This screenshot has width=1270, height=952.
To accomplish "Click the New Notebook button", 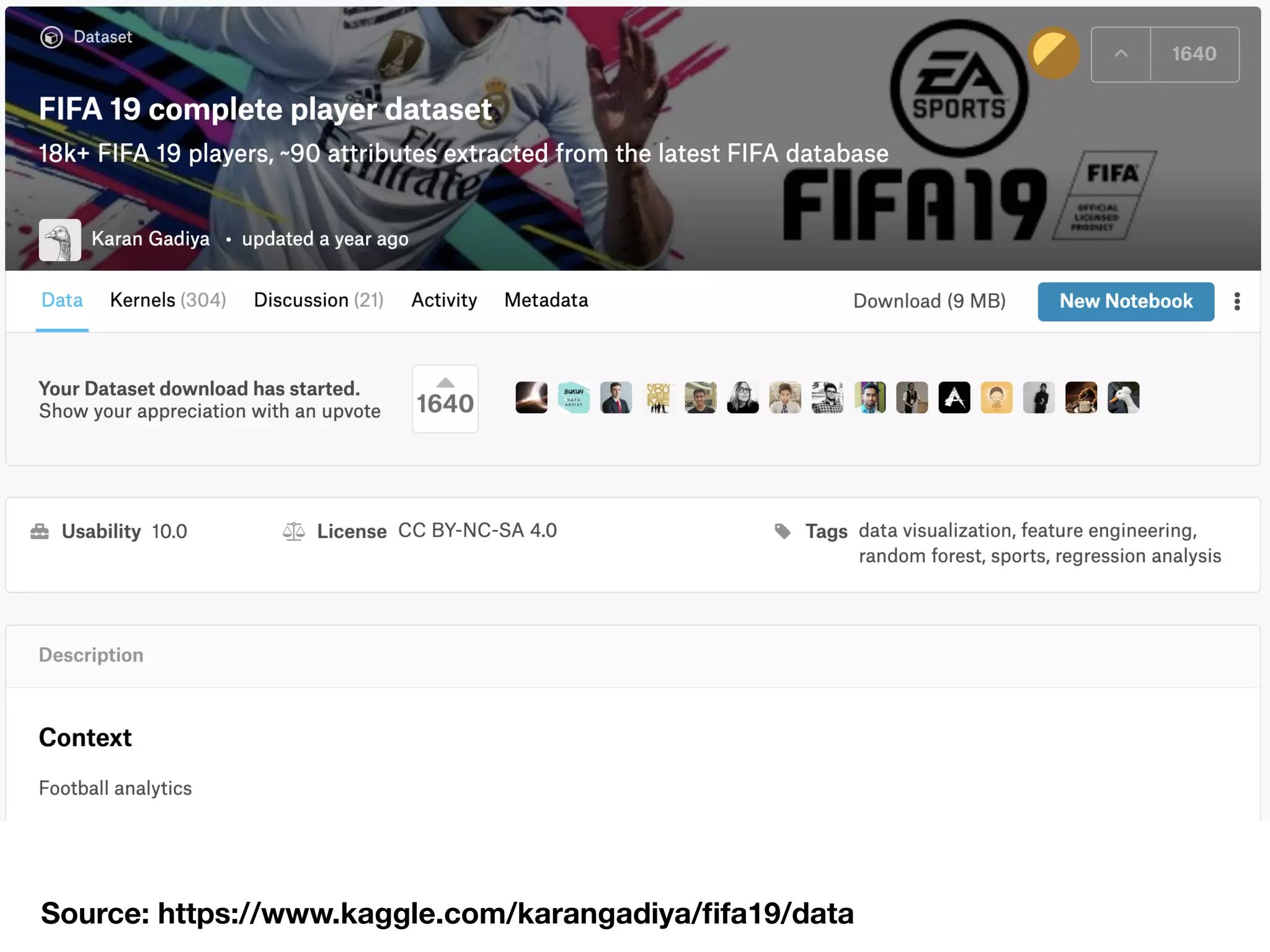I will [1126, 301].
